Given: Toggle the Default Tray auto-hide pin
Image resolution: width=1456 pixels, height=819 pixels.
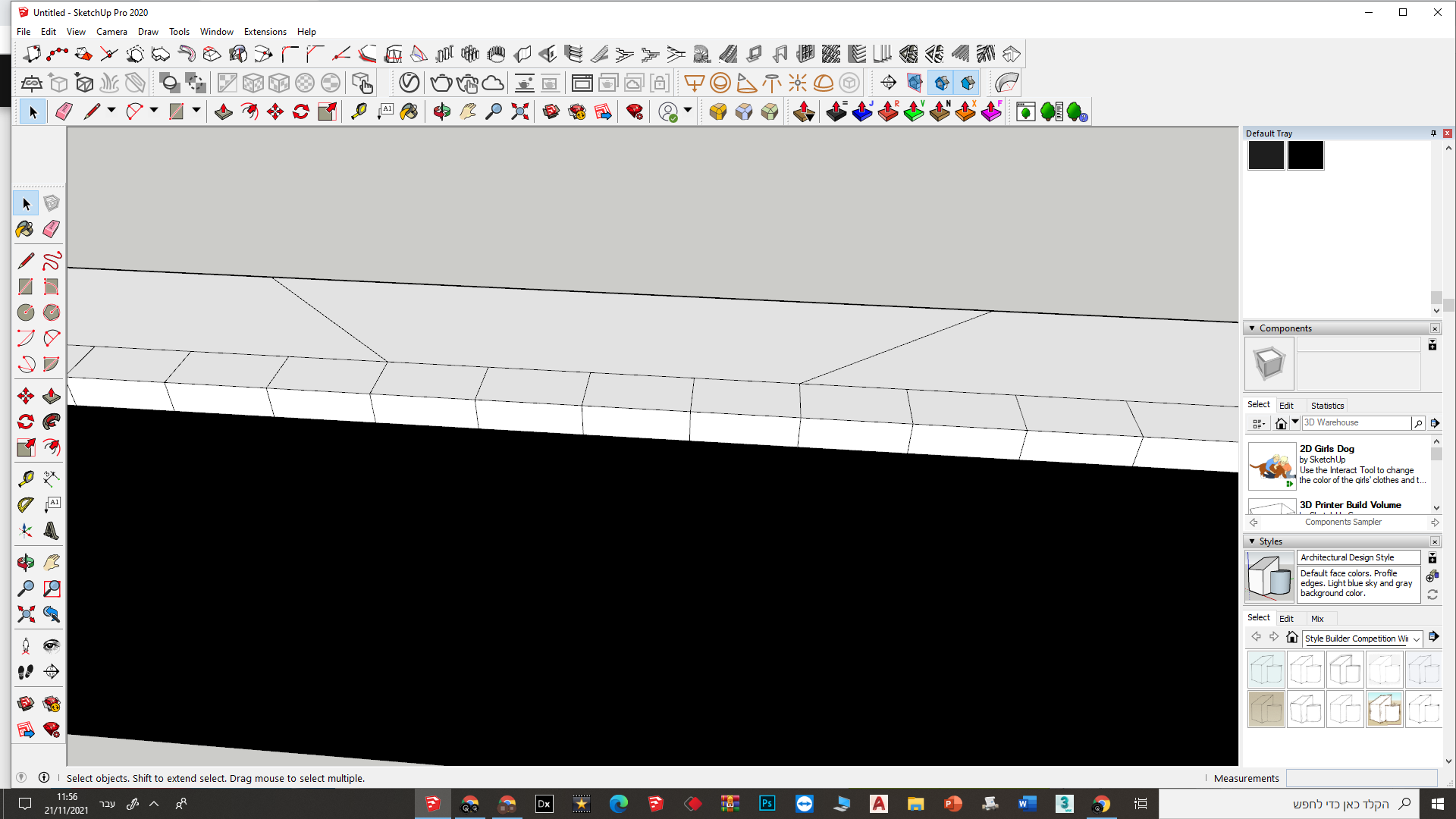Looking at the screenshot, I should (1433, 133).
